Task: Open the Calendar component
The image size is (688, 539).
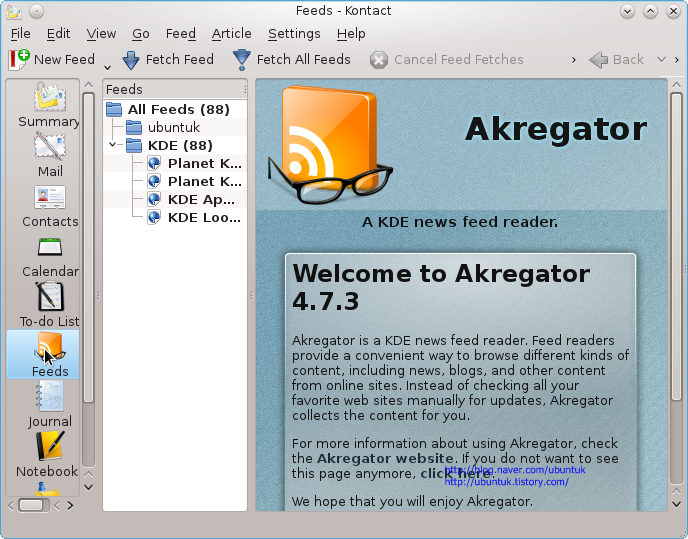Action: pyautogui.click(x=50, y=258)
